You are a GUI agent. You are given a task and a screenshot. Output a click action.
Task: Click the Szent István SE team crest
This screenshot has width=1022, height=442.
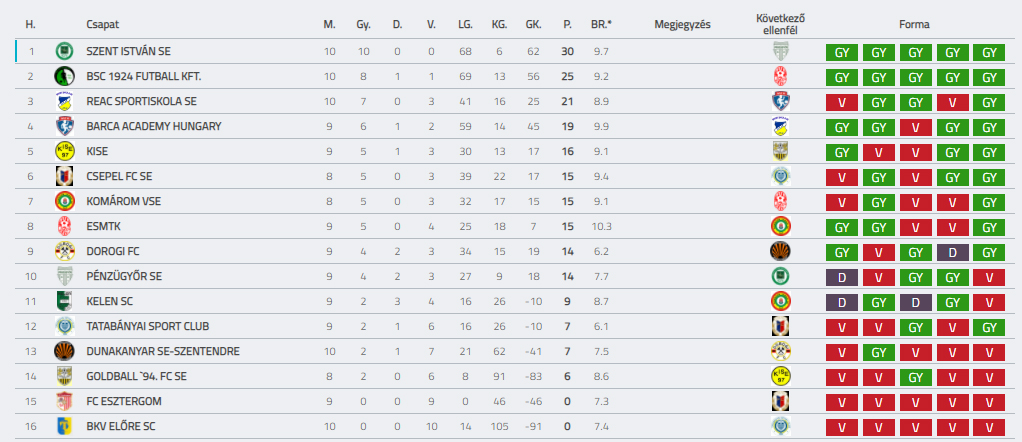pos(64,51)
